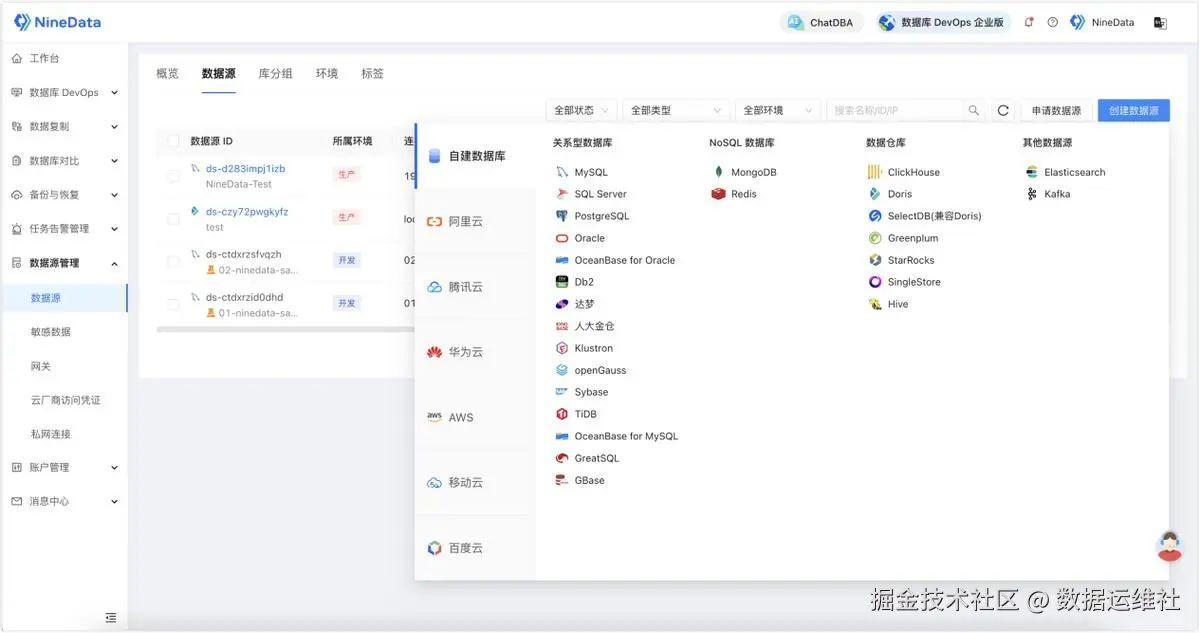Toggle the select-all checkbox in table header
The height and width of the screenshot is (633, 1200).
pyautogui.click(x=173, y=141)
